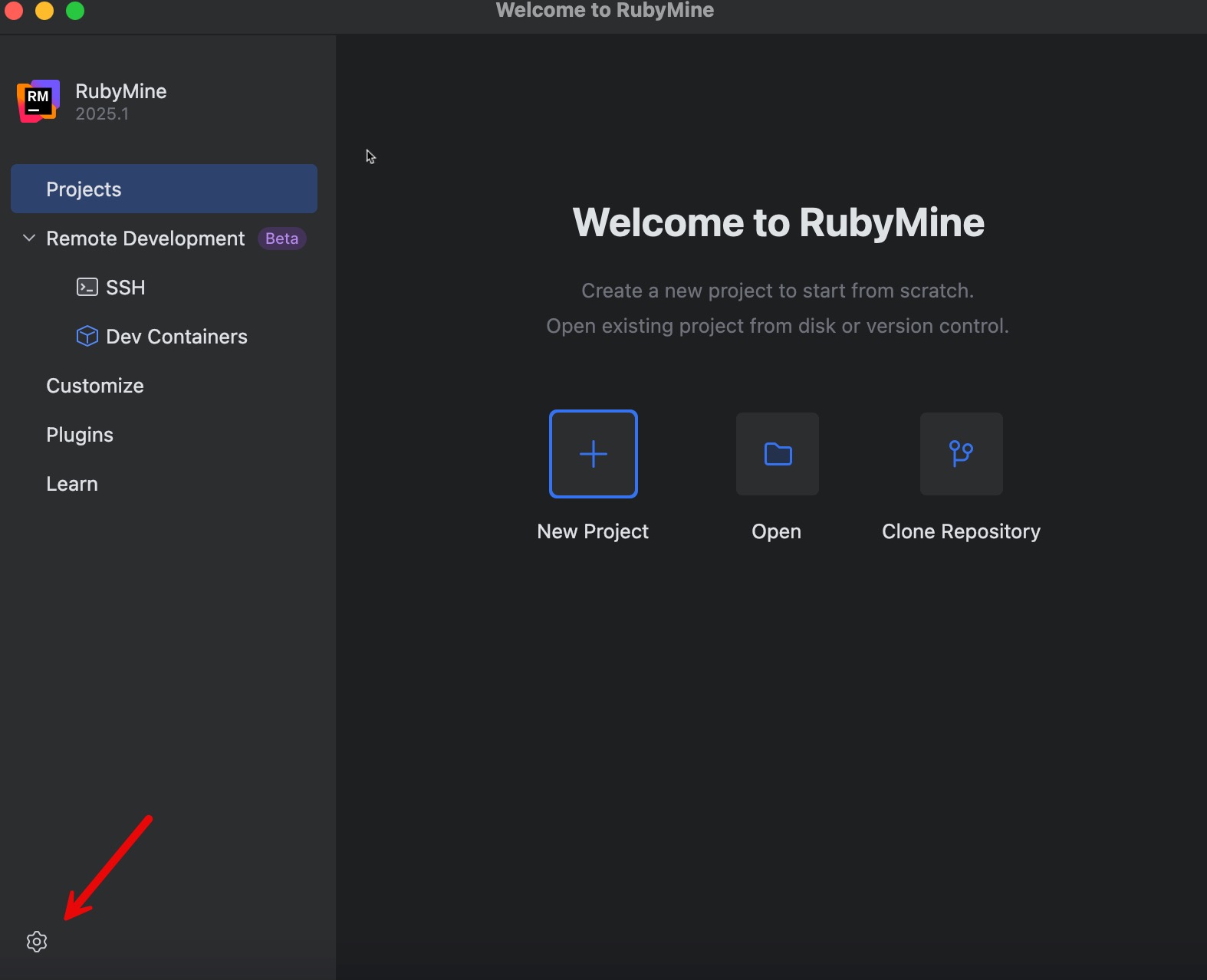Click the Clone Repository branch icon
This screenshot has height=980, width=1207.
click(x=961, y=454)
